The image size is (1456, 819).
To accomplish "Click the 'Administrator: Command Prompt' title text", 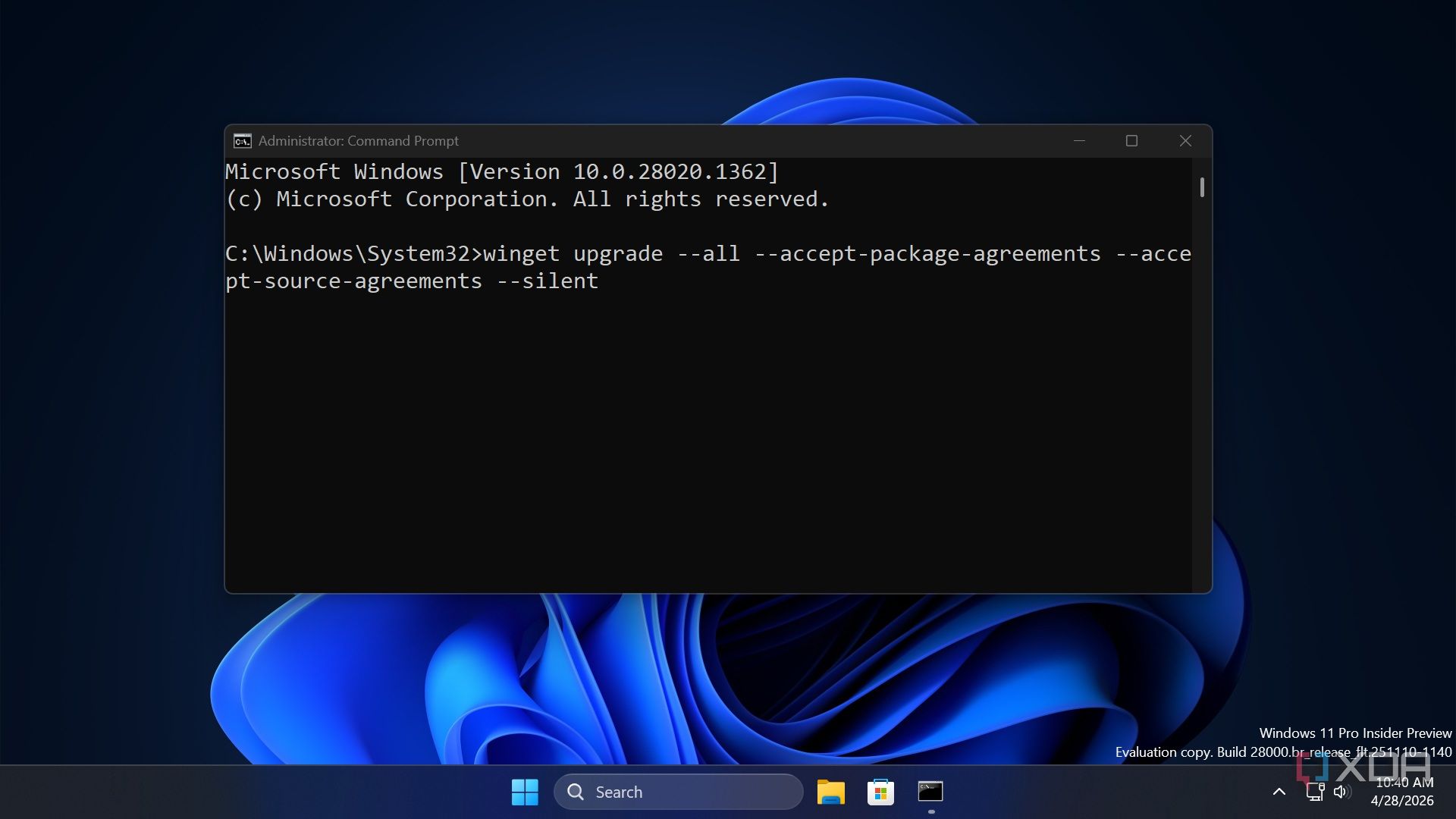I will [358, 141].
